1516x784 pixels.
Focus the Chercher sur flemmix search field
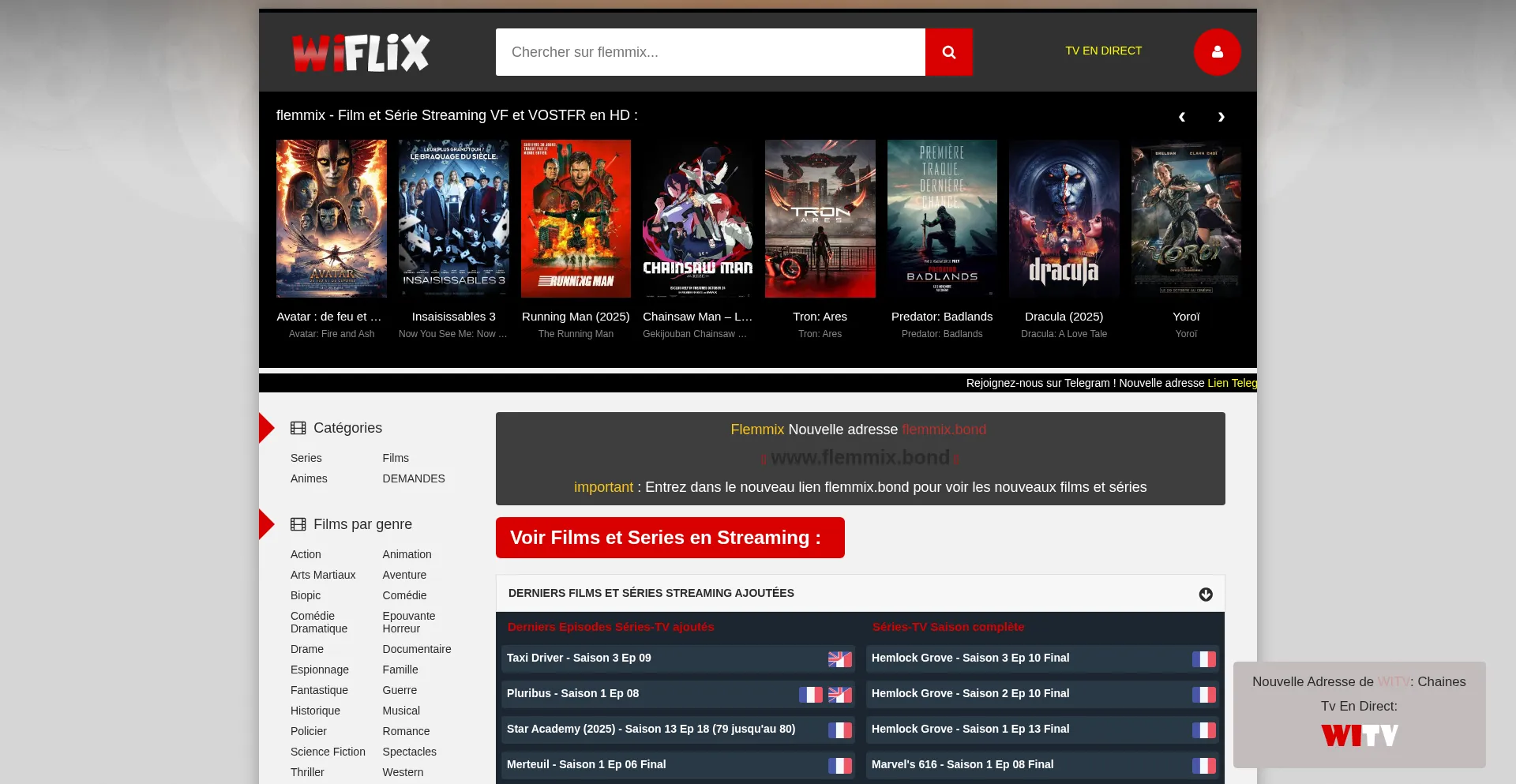[x=711, y=52]
